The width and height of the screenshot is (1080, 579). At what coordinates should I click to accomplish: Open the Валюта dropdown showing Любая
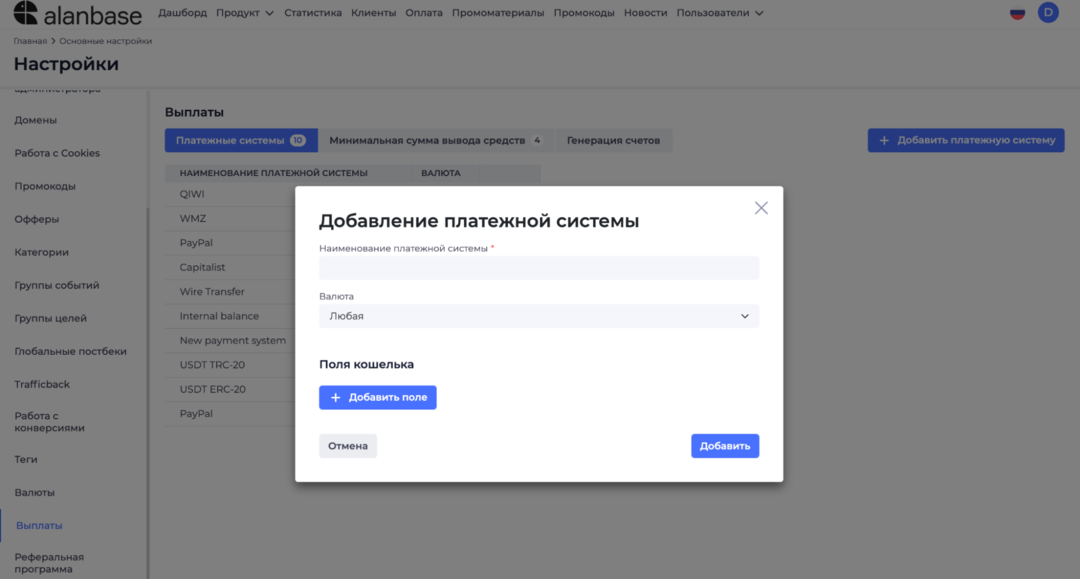click(538, 315)
